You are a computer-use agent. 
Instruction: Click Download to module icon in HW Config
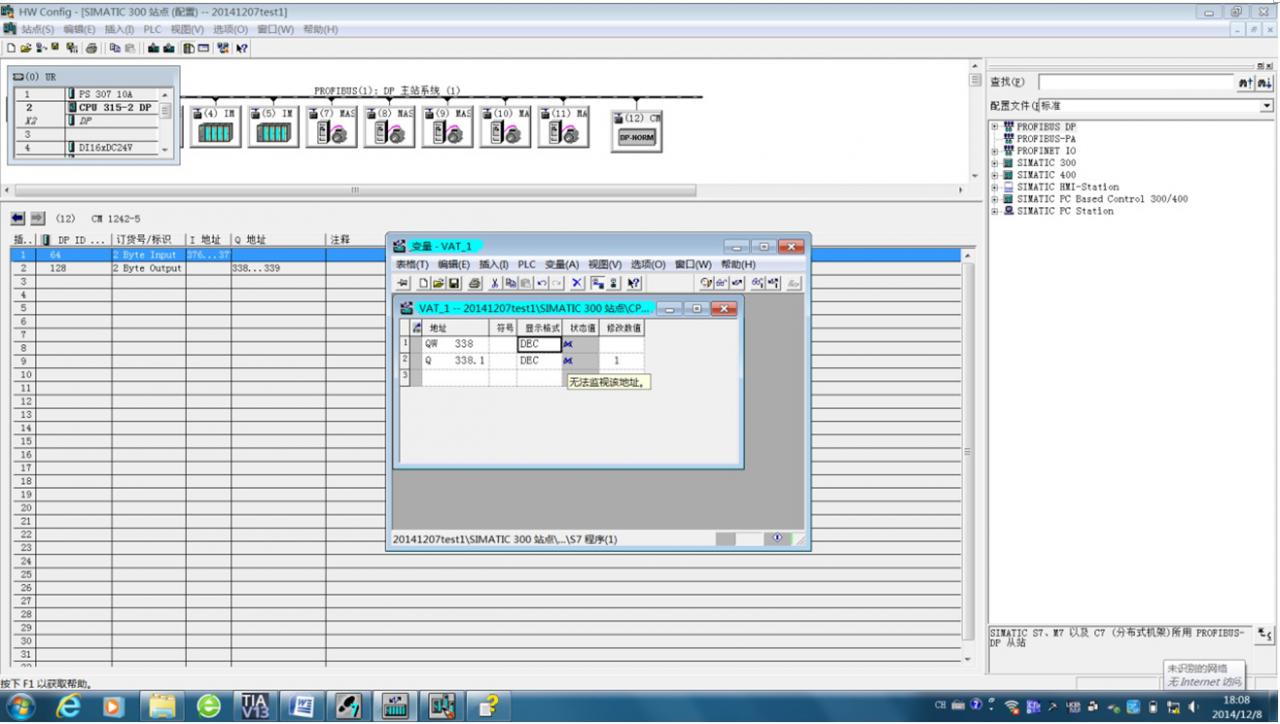point(153,47)
